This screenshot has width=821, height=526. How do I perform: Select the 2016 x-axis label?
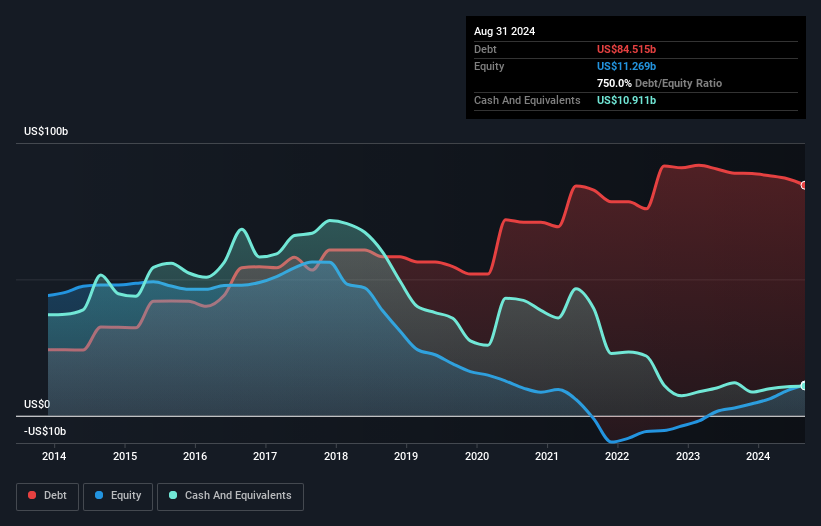click(195, 456)
